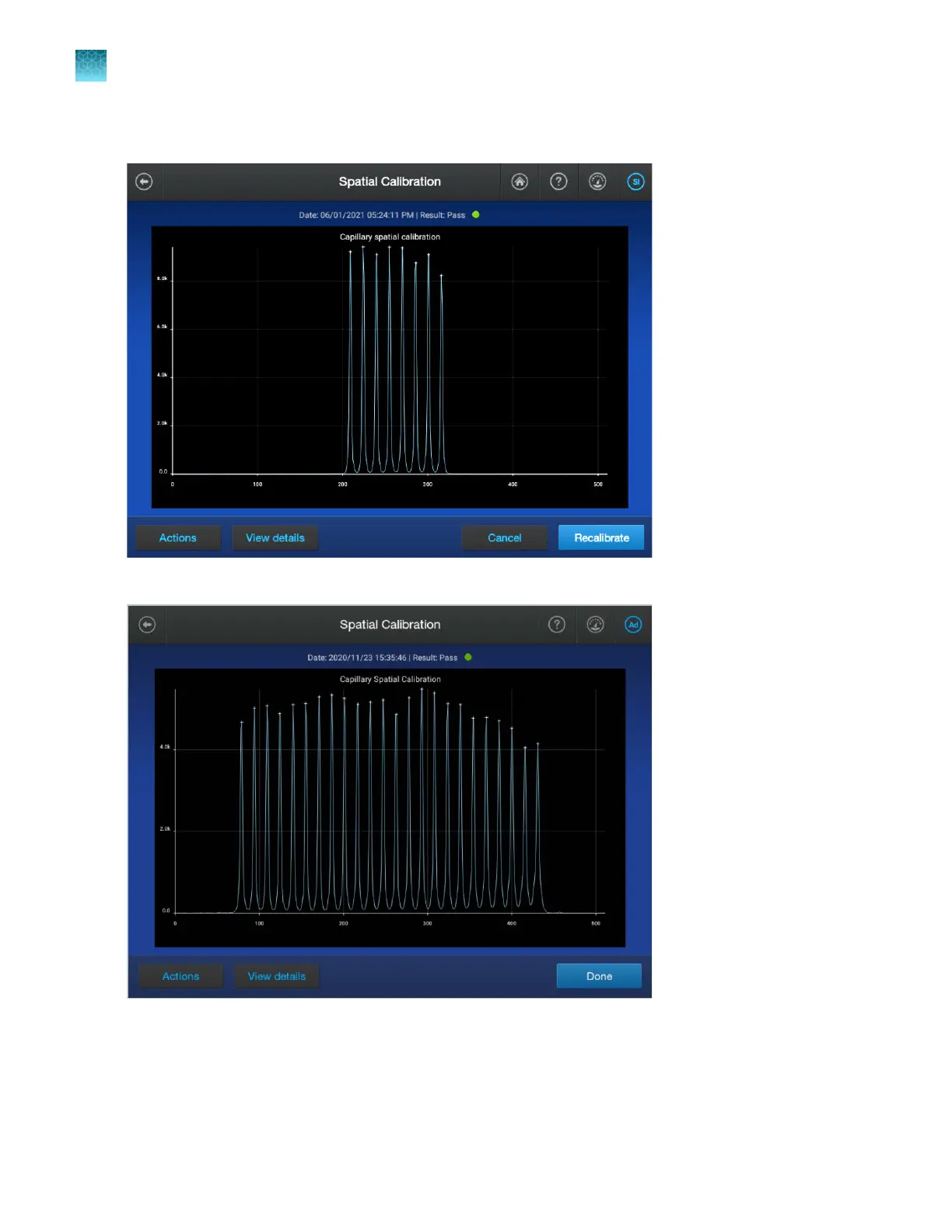952x1232 pixels.
Task: Click 'Capillary Spatial Calibration' chart title in bottom screen
Action: tap(390, 679)
